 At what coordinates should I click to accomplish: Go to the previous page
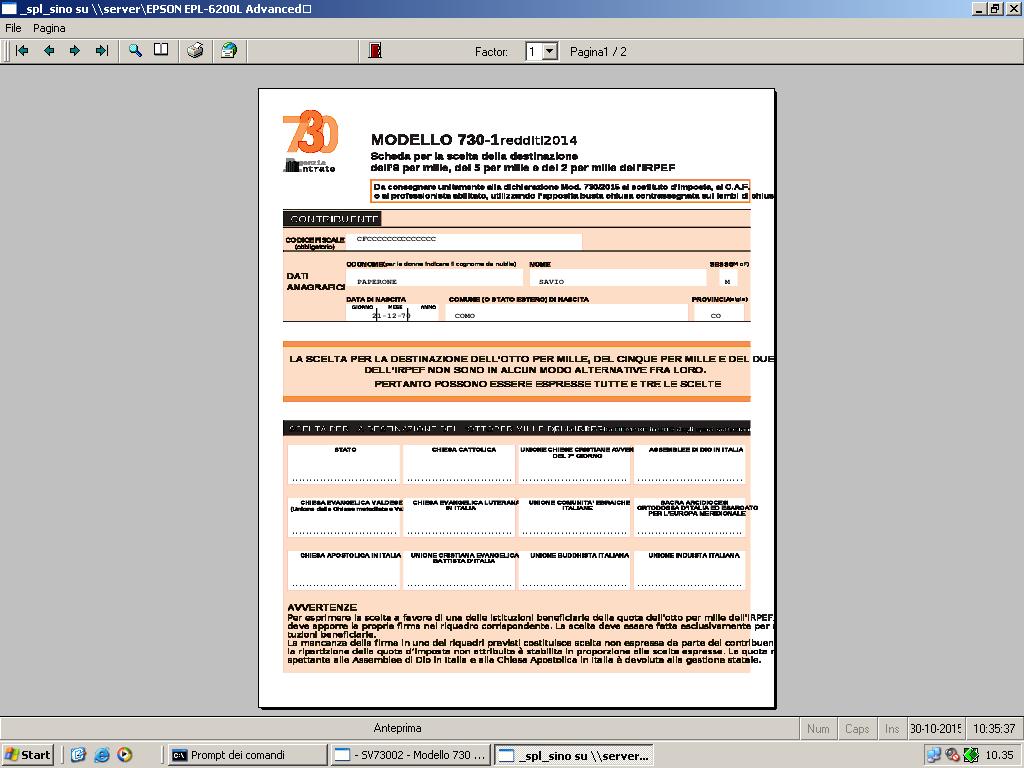(x=49, y=51)
